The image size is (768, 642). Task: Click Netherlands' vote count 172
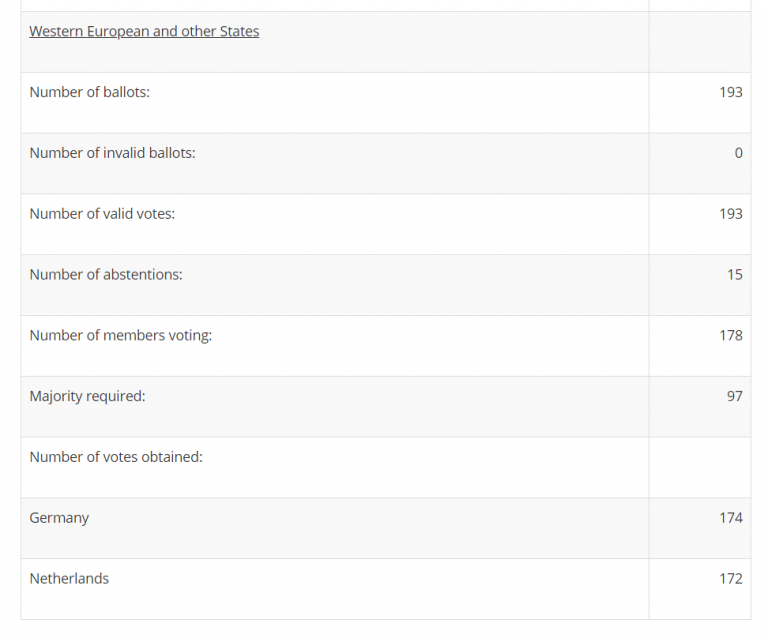[x=731, y=578]
